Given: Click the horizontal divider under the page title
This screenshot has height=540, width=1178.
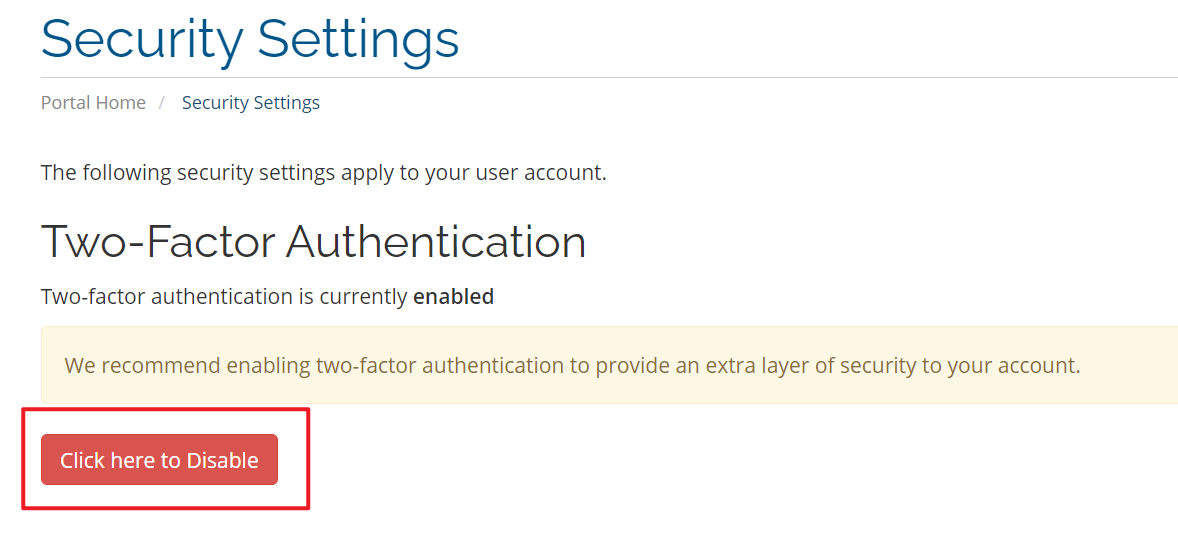Looking at the screenshot, I should click(600, 77).
